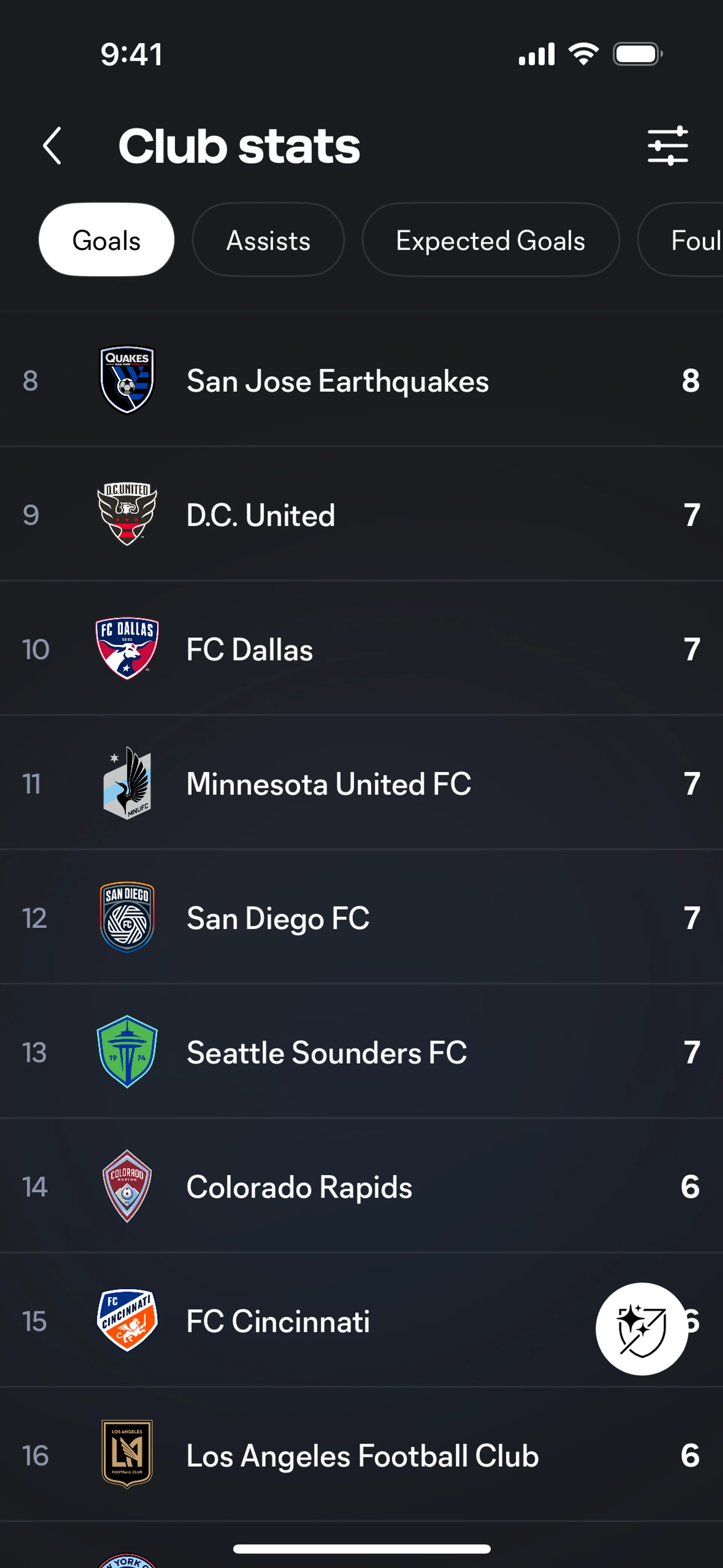
Task: Switch to Expected Goals tab
Action: 491,240
